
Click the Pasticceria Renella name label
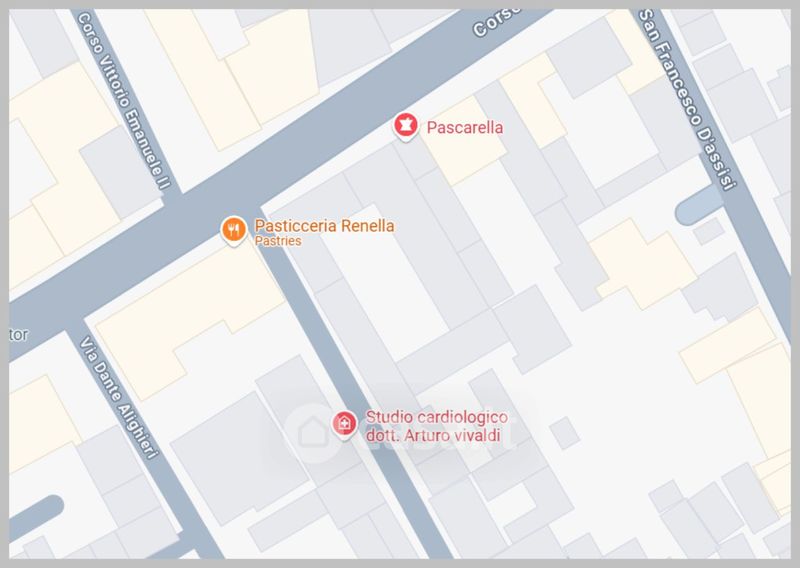click(324, 226)
